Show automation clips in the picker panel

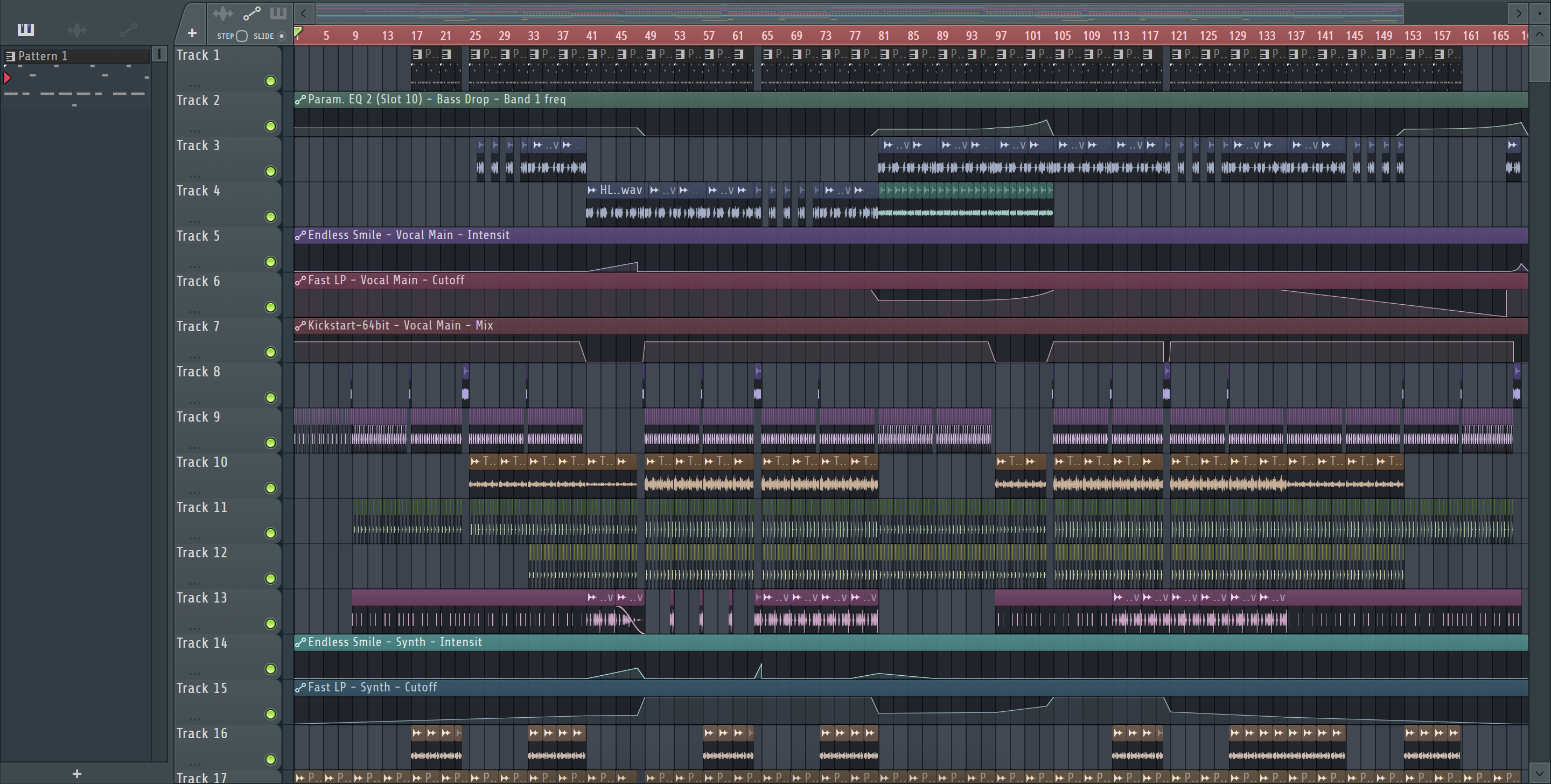click(128, 30)
